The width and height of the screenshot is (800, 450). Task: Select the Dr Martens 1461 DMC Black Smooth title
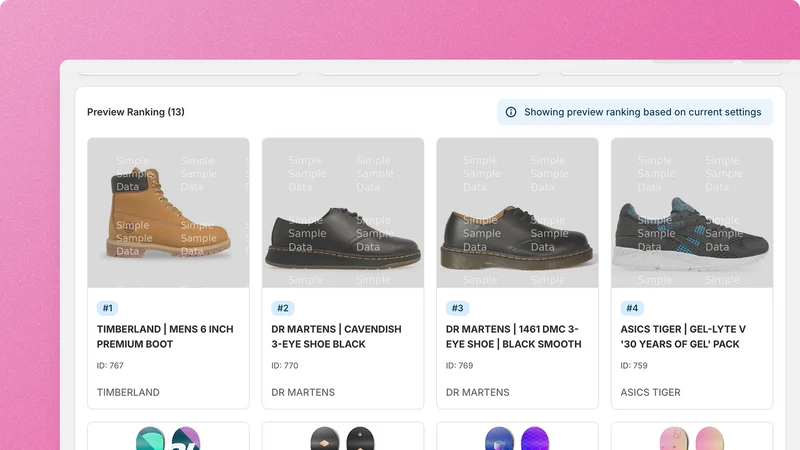513,337
